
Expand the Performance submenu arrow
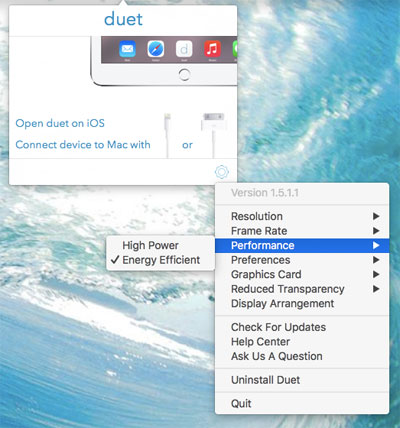point(376,245)
